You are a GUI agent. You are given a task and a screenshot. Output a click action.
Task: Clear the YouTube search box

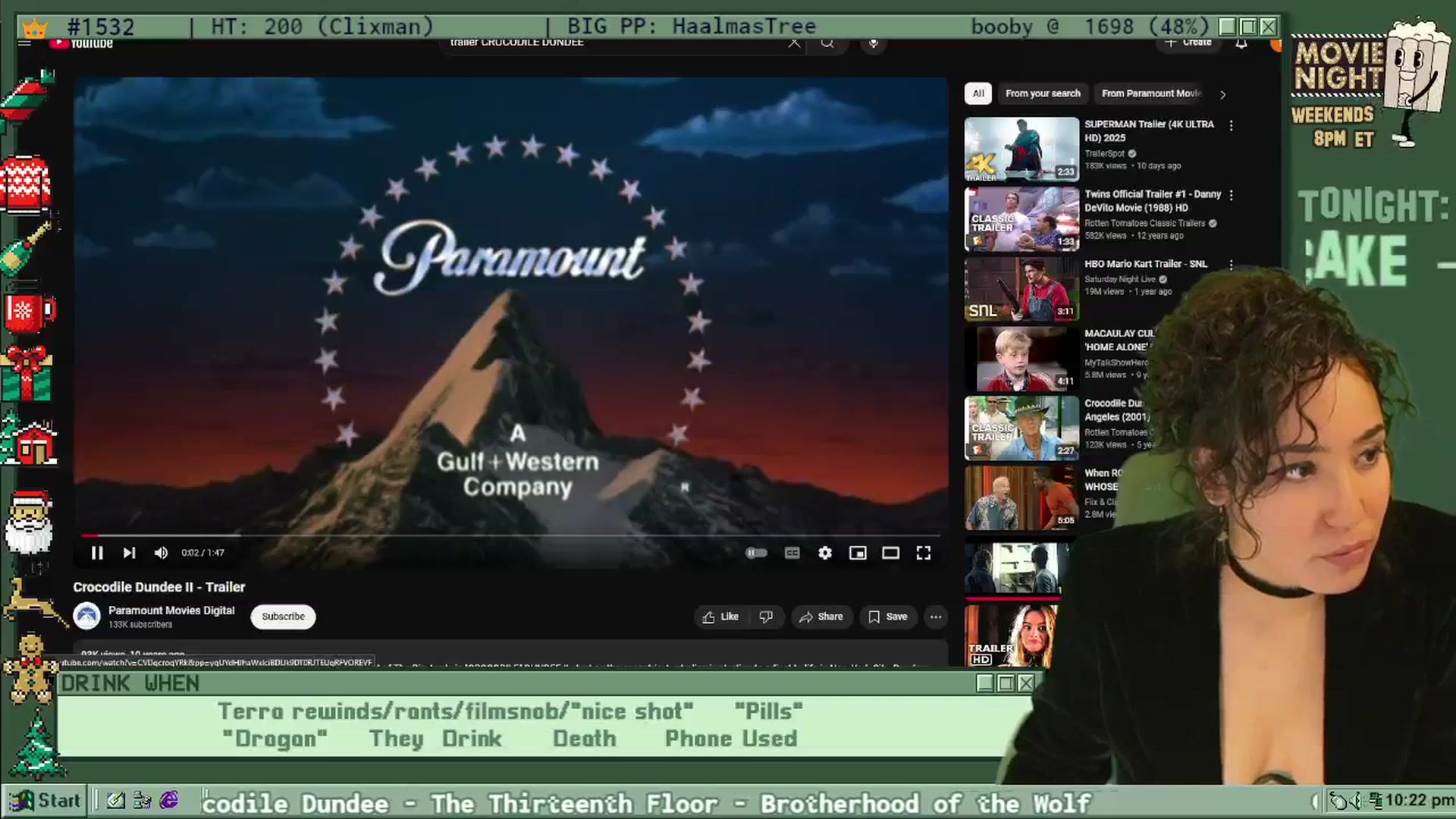tap(794, 42)
